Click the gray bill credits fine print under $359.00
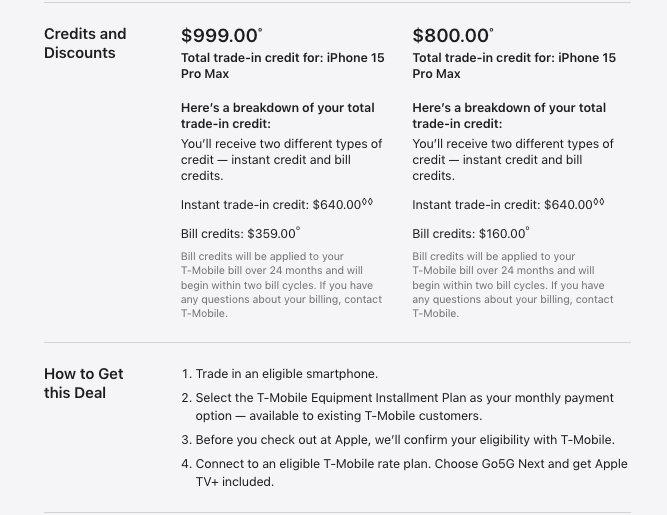Image resolution: width=667 pixels, height=515 pixels. click(281, 285)
